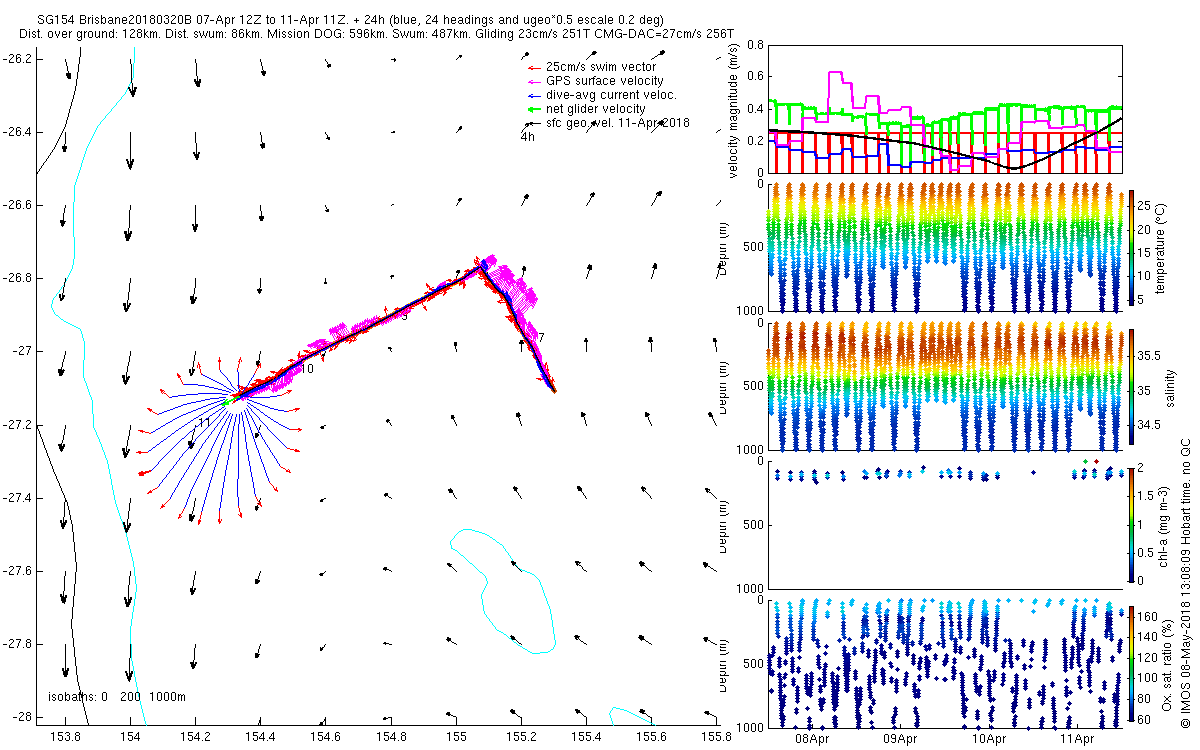
Task: Click the '34.5' salinity color bar tick
Action: click(1150, 426)
